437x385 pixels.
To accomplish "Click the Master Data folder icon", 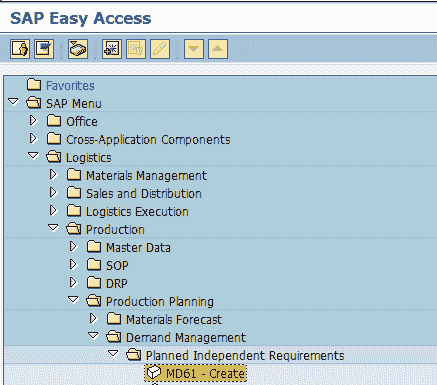I will pos(94,247).
